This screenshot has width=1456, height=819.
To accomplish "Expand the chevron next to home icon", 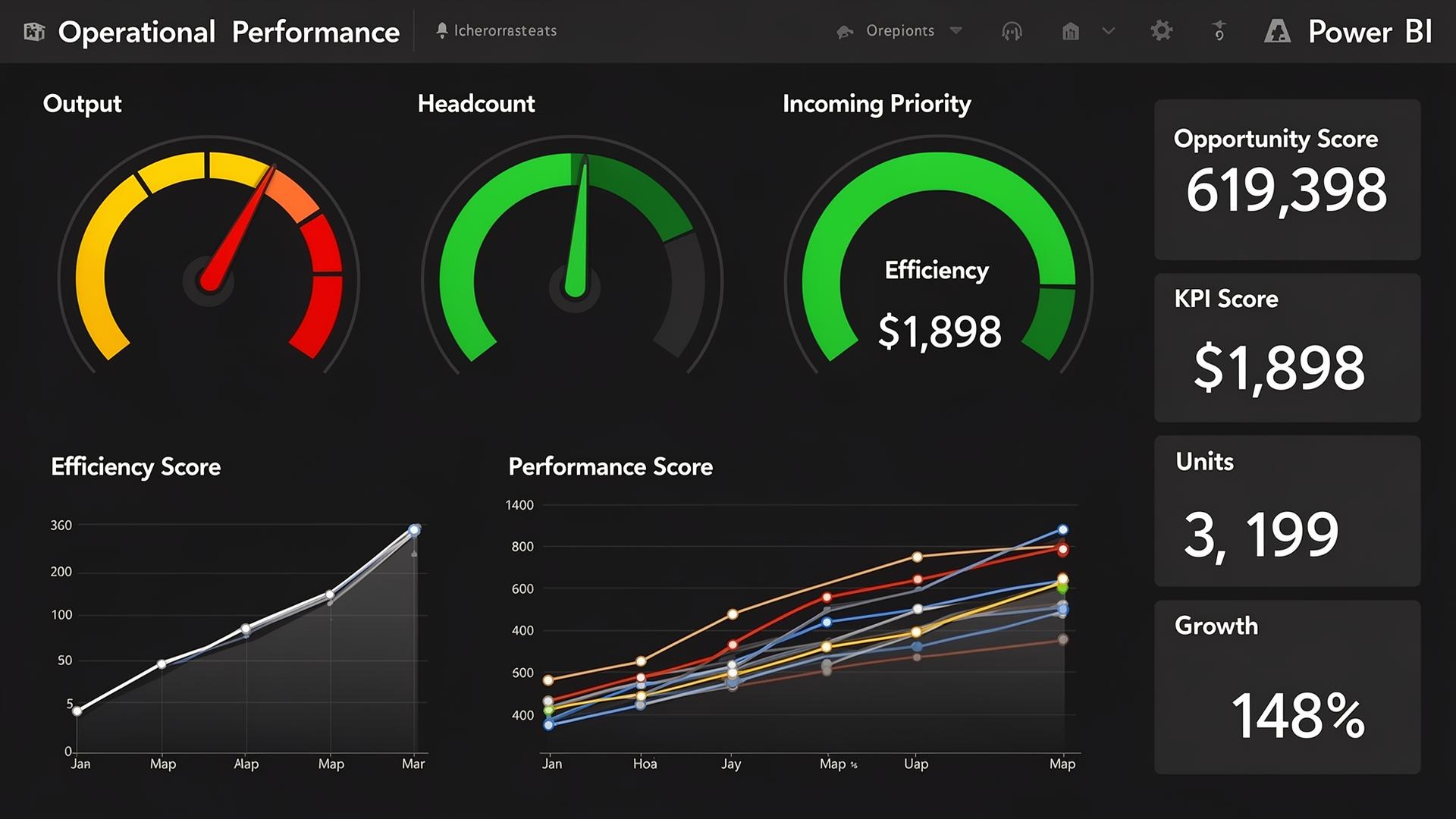I will coord(1109,32).
